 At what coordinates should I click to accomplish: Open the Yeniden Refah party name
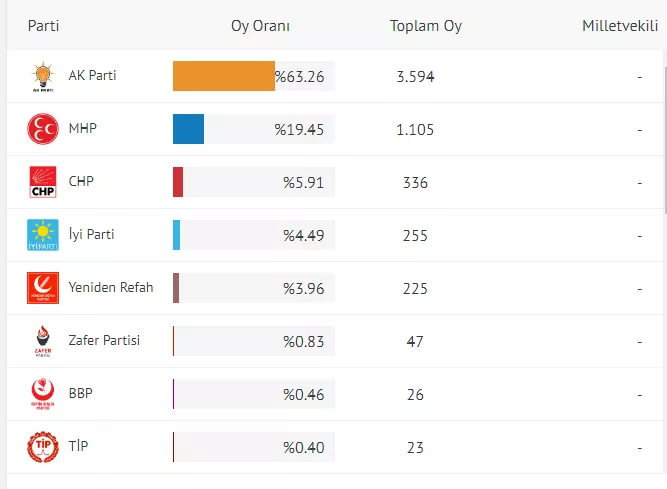pos(111,288)
